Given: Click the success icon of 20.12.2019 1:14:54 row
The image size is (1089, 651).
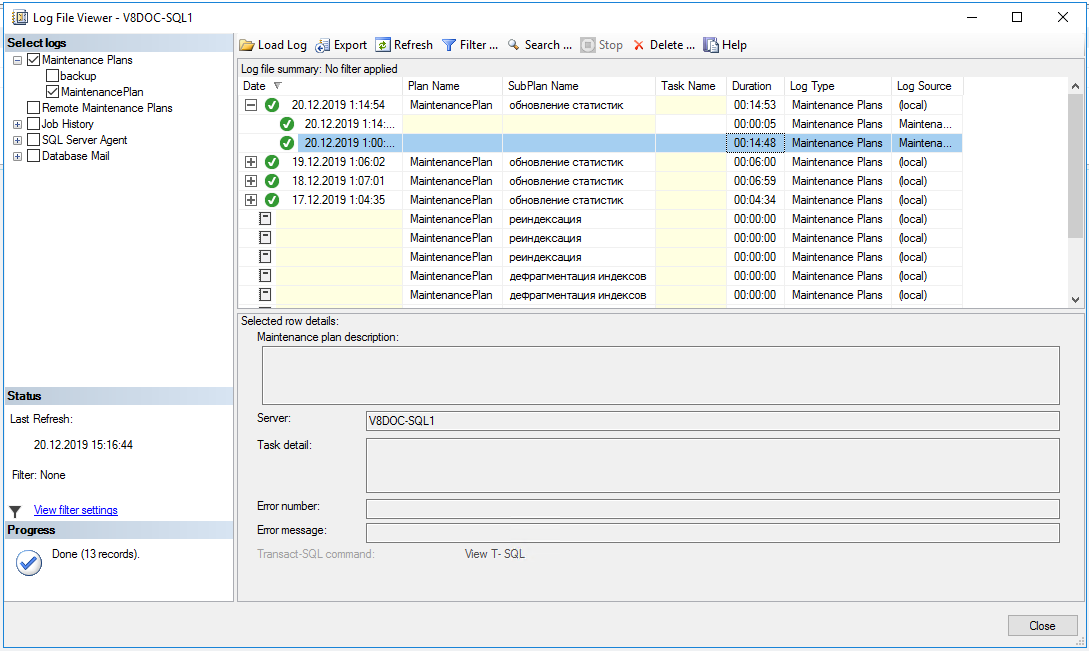Looking at the screenshot, I should tap(272, 105).
